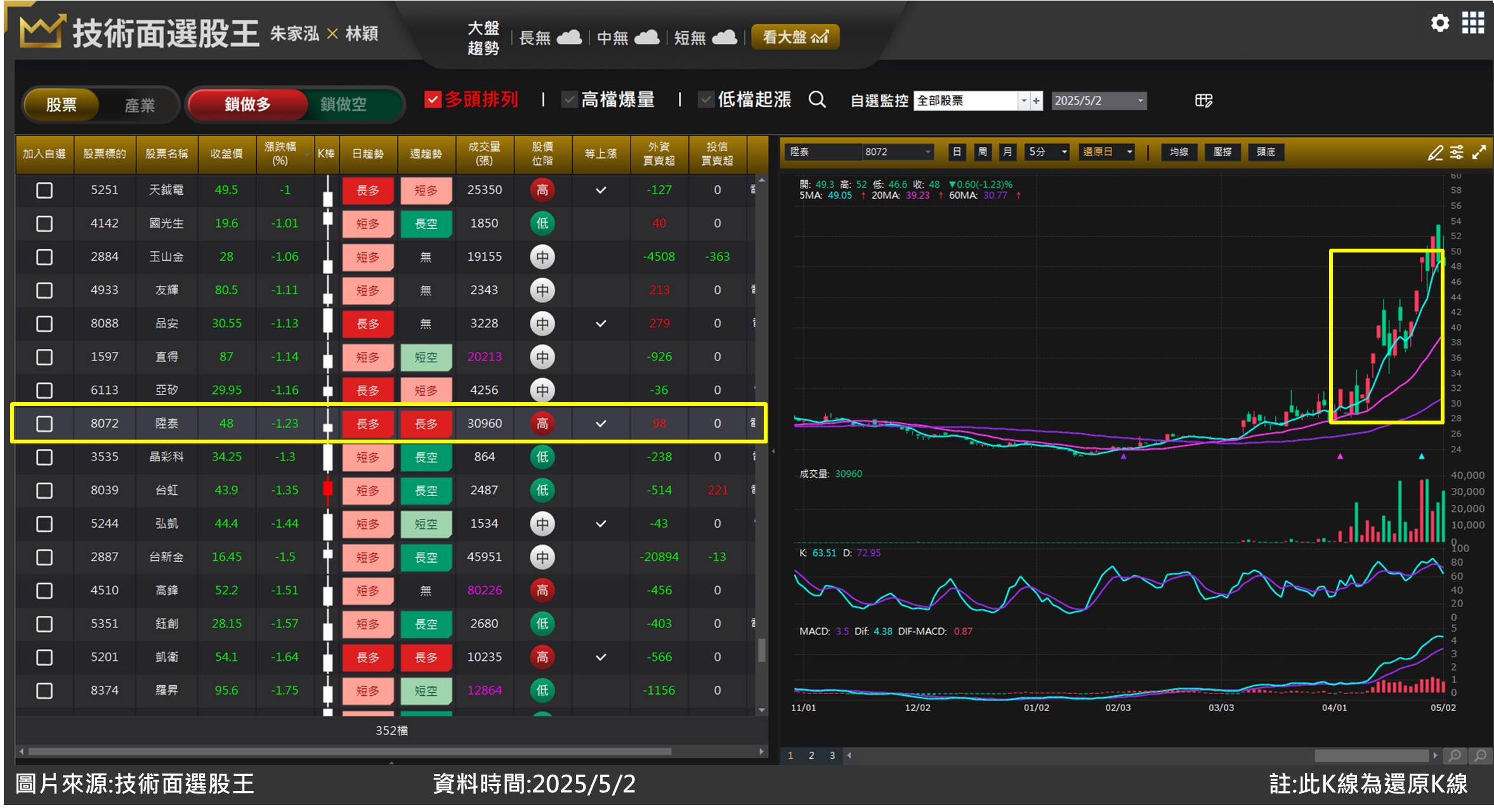Enable the 低檔起漲 filter

tap(705, 100)
